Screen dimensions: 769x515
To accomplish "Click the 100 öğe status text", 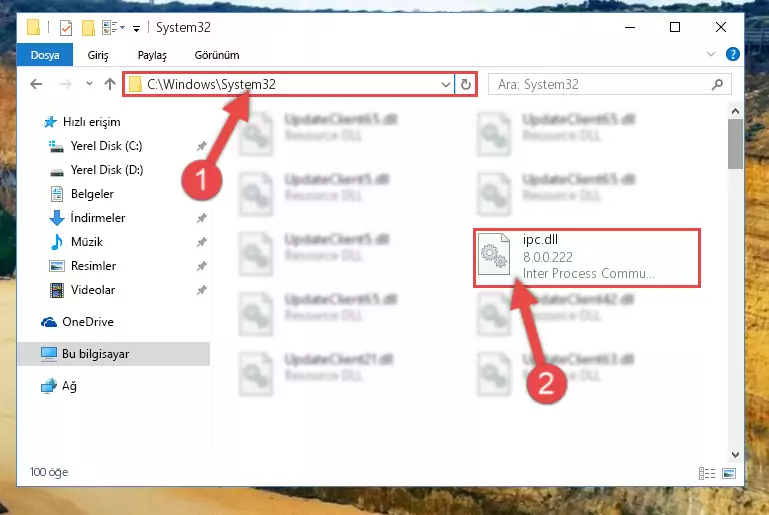I will point(49,472).
